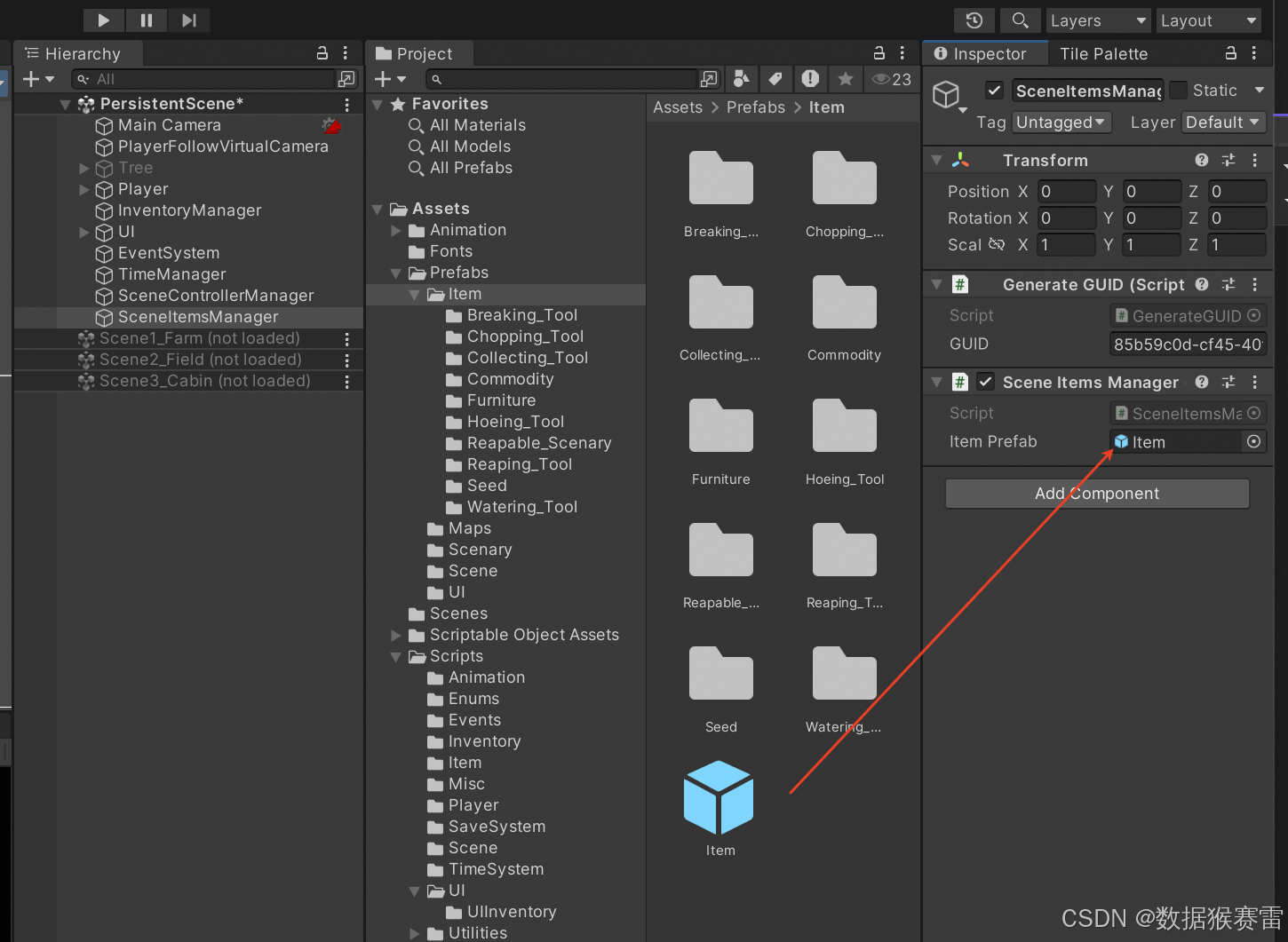Edit the Position X value field
This screenshot has width=1288, height=942.
(x=1066, y=192)
